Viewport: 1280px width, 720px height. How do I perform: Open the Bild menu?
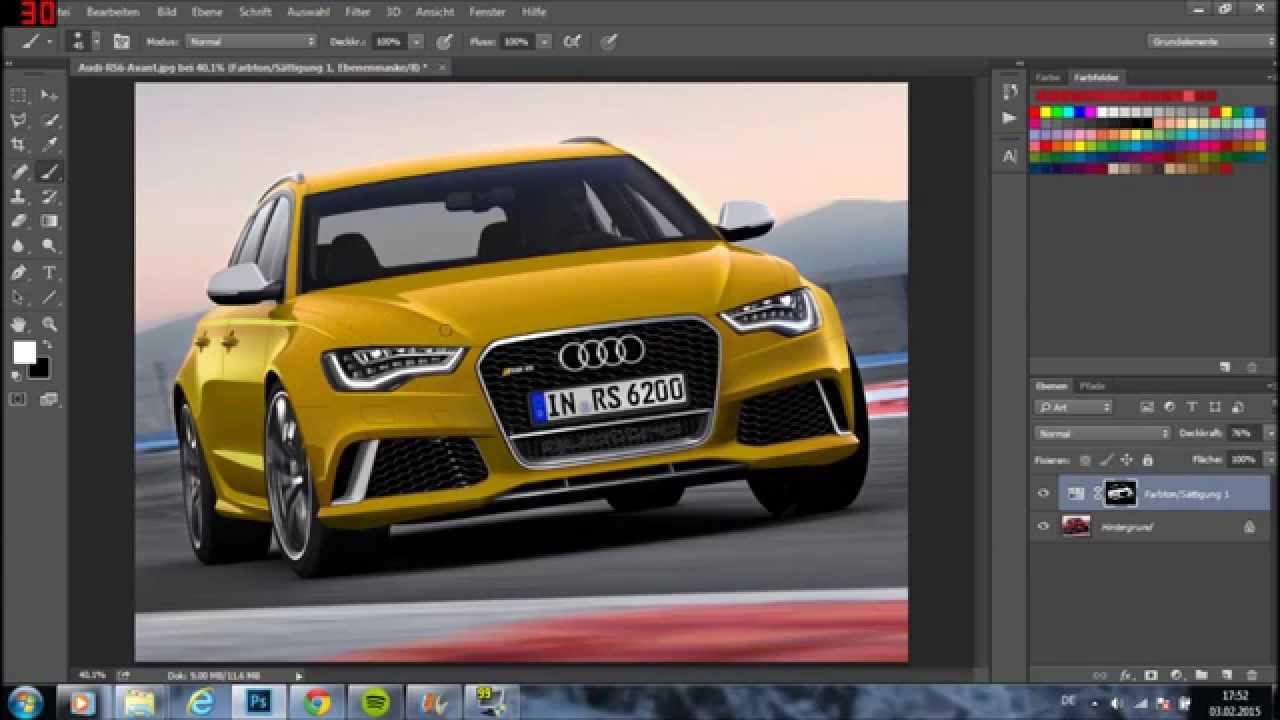pos(167,12)
